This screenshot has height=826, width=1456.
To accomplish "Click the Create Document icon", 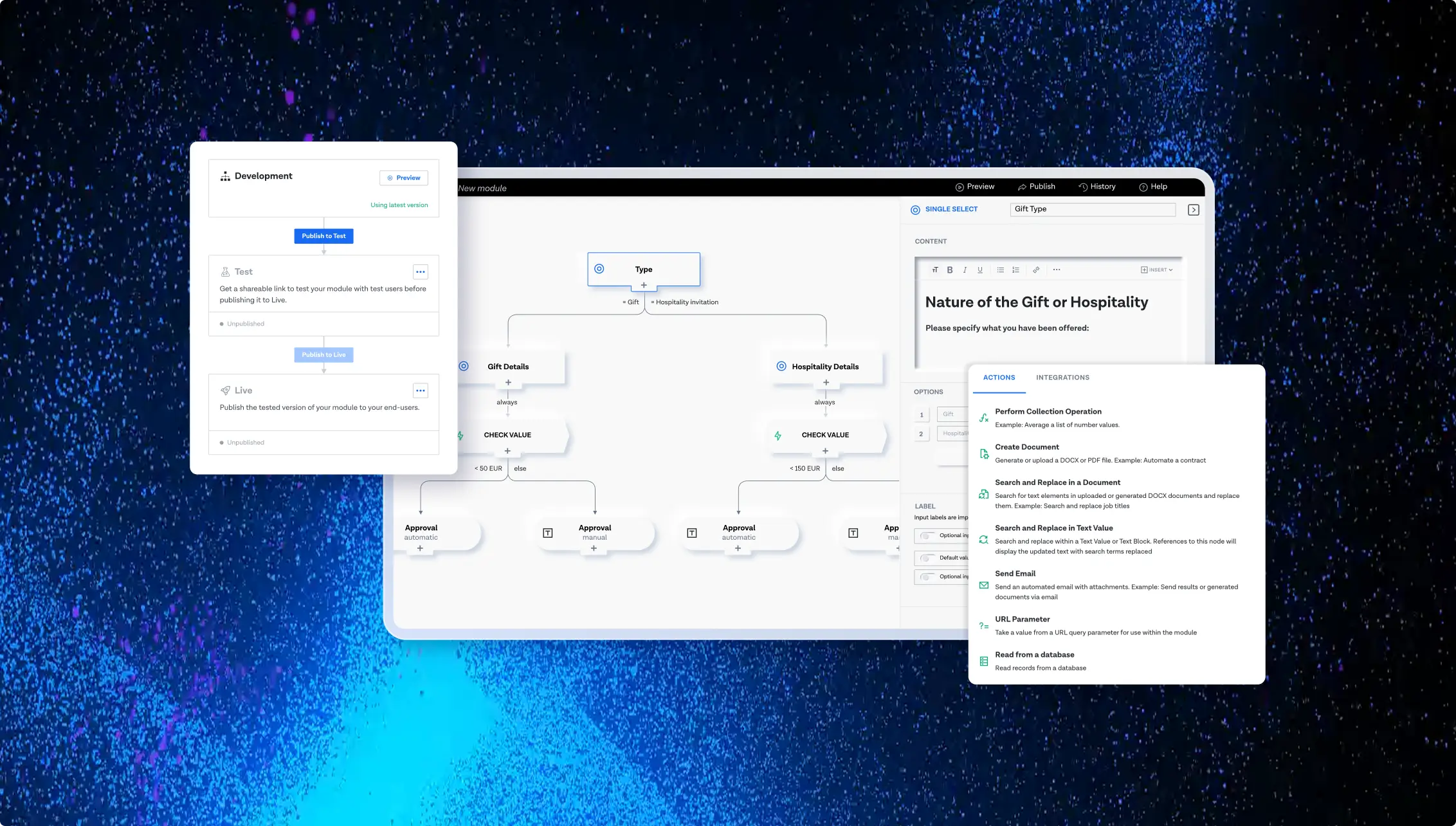I will 983,454.
